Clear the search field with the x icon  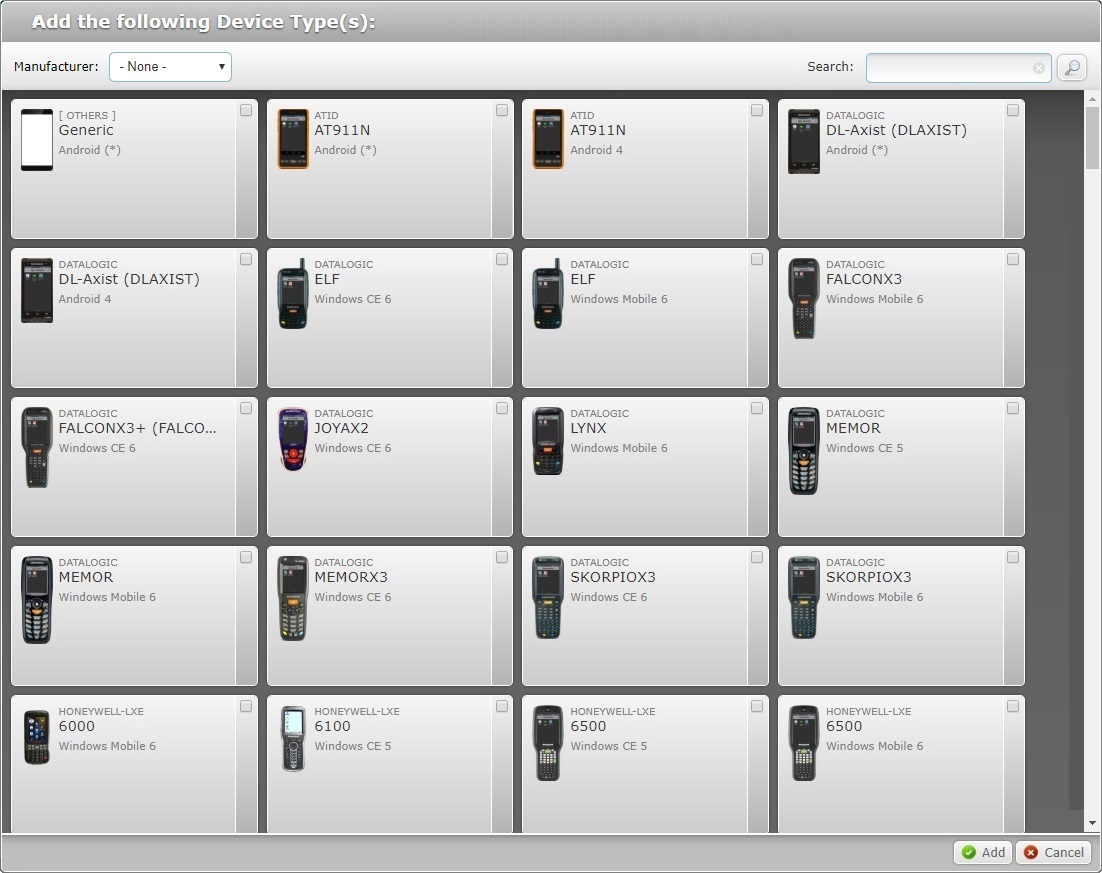click(x=1039, y=68)
